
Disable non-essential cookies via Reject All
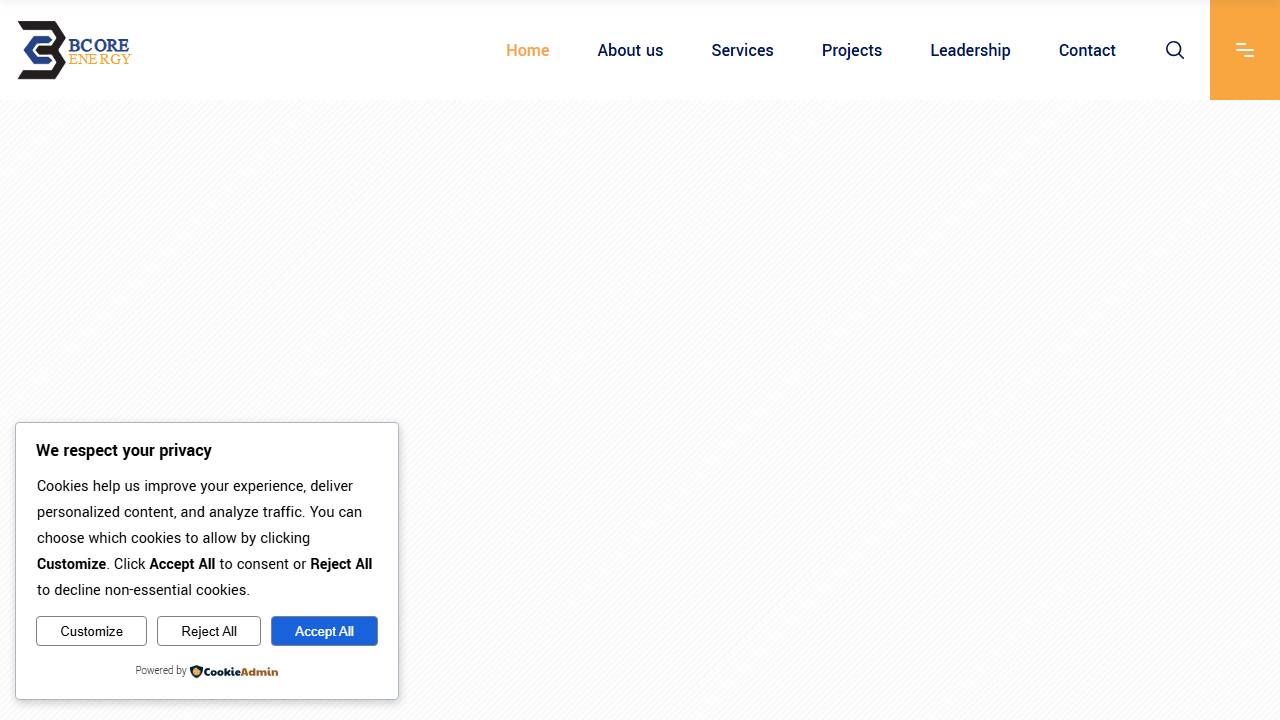(209, 631)
